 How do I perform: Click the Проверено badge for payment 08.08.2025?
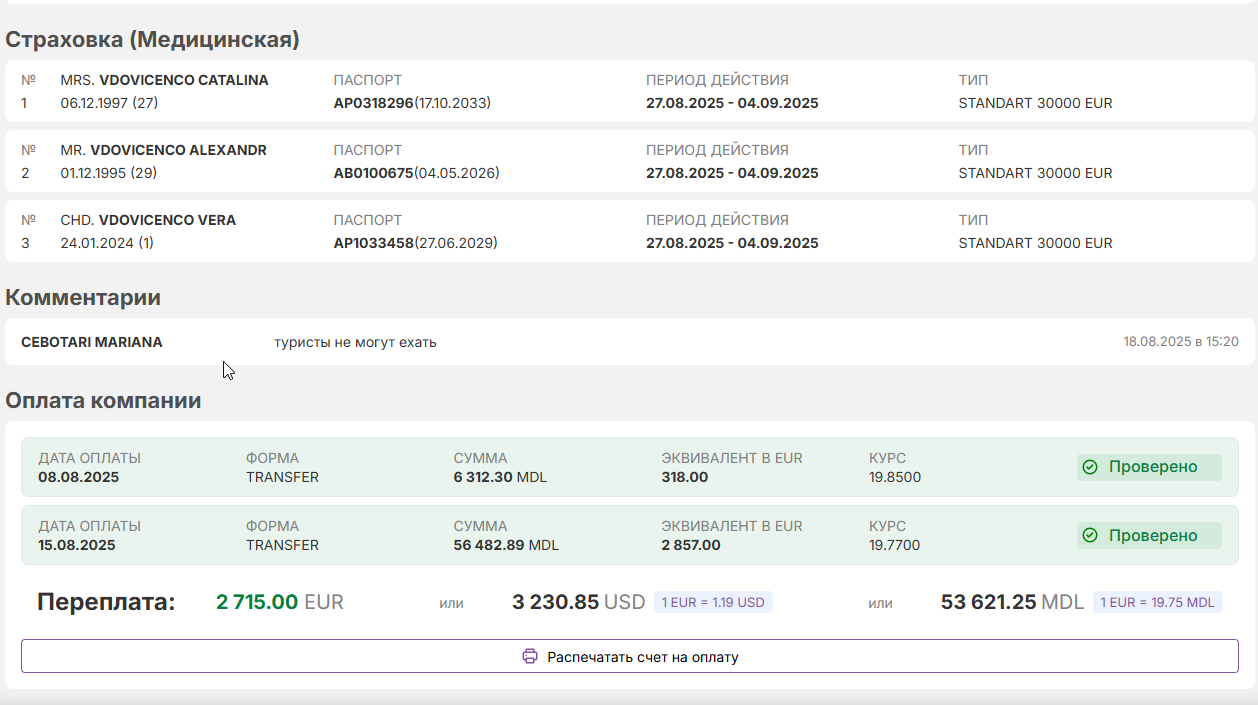pyautogui.click(x=1149, y=467)
